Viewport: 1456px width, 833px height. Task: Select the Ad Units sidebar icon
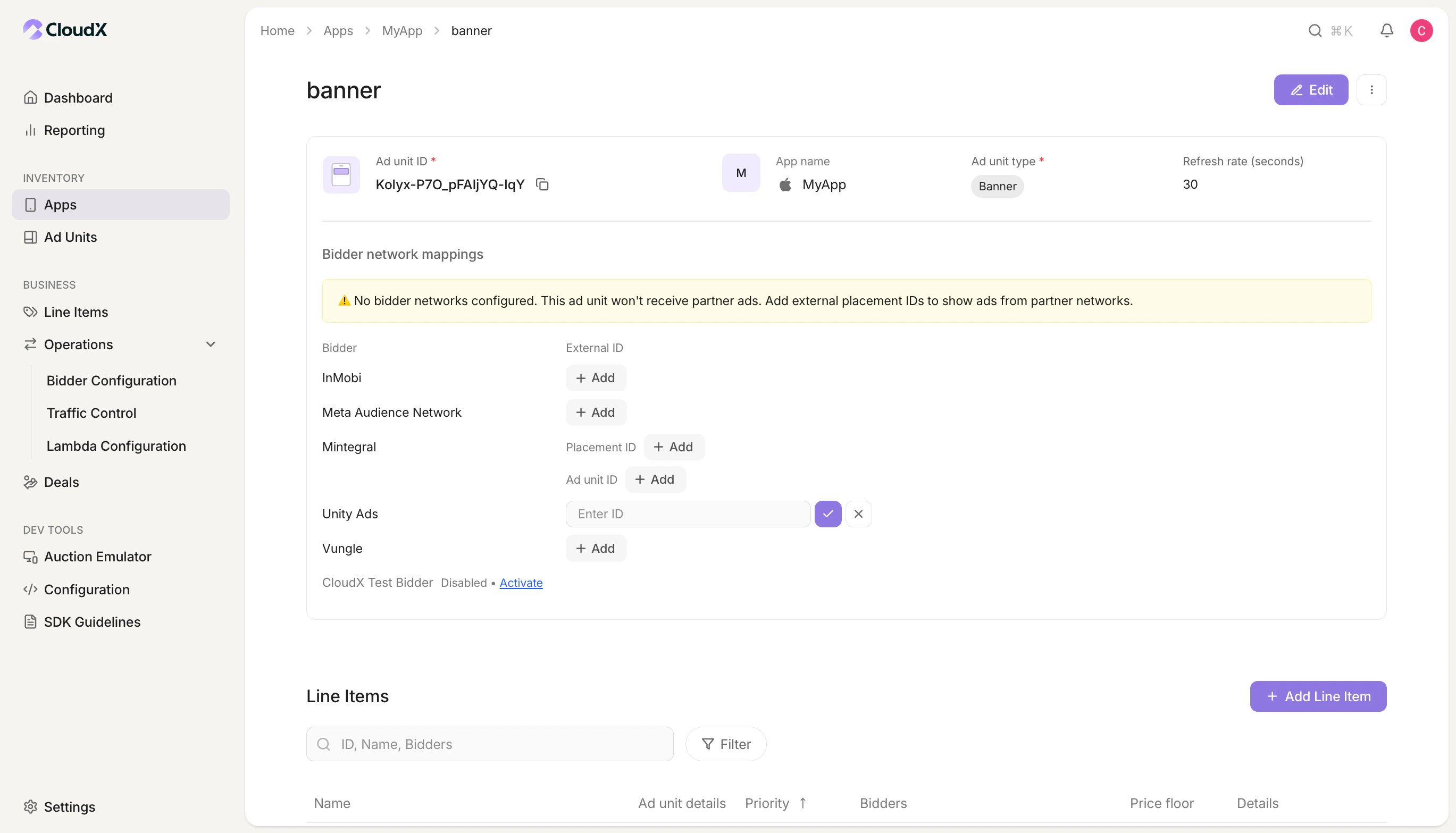(x=30, y=237)
